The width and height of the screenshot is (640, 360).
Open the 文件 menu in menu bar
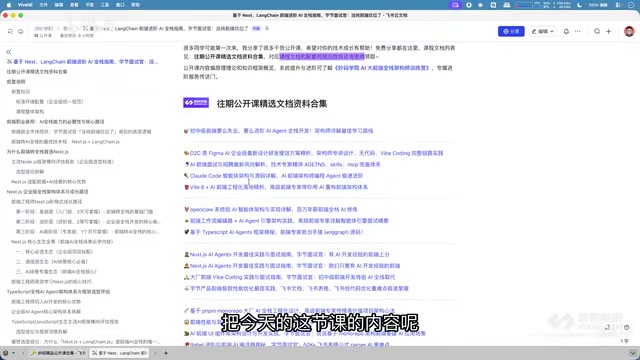pos(43,5)
